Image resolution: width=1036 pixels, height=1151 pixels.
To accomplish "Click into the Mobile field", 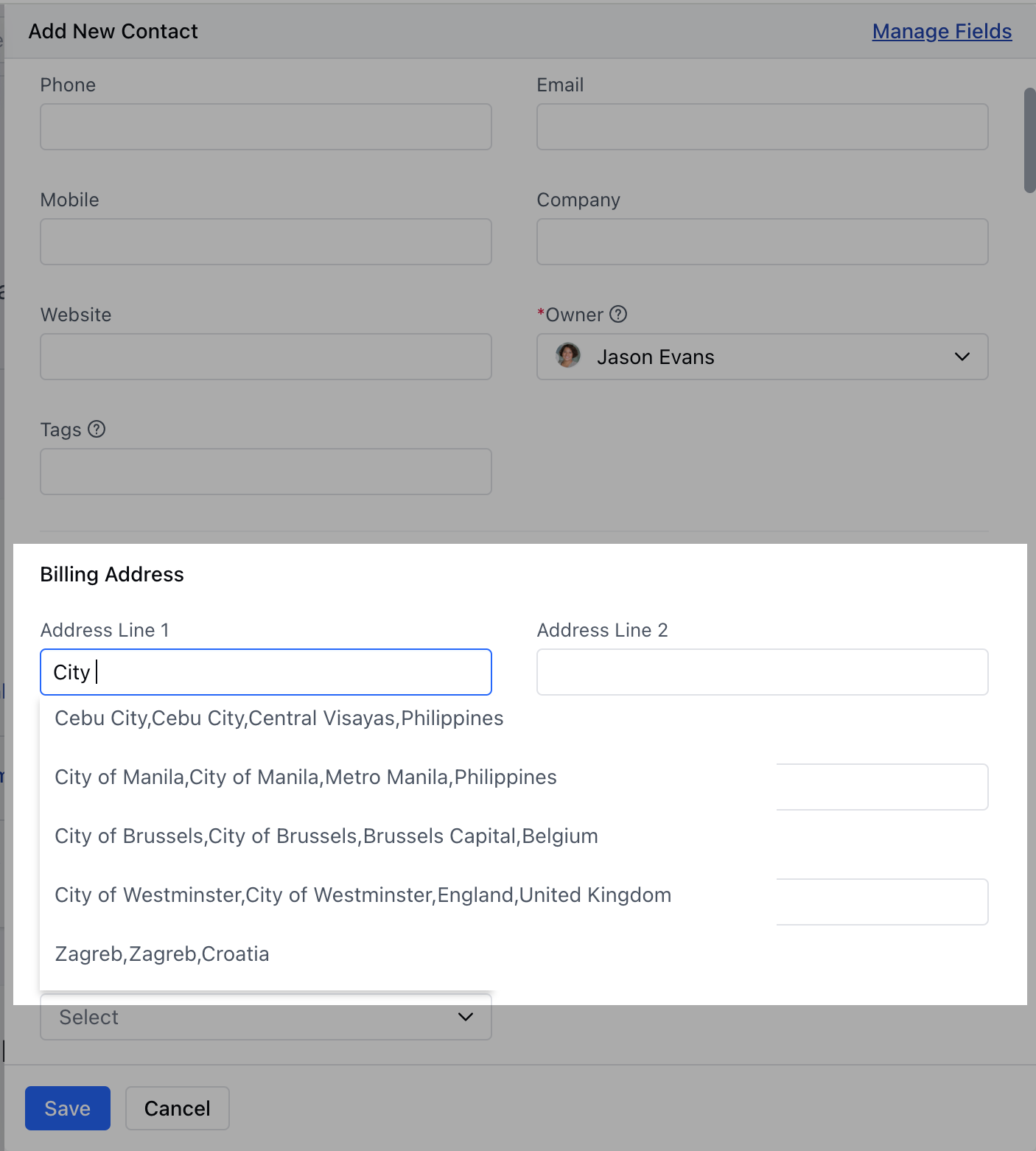I will pos(266,242).
